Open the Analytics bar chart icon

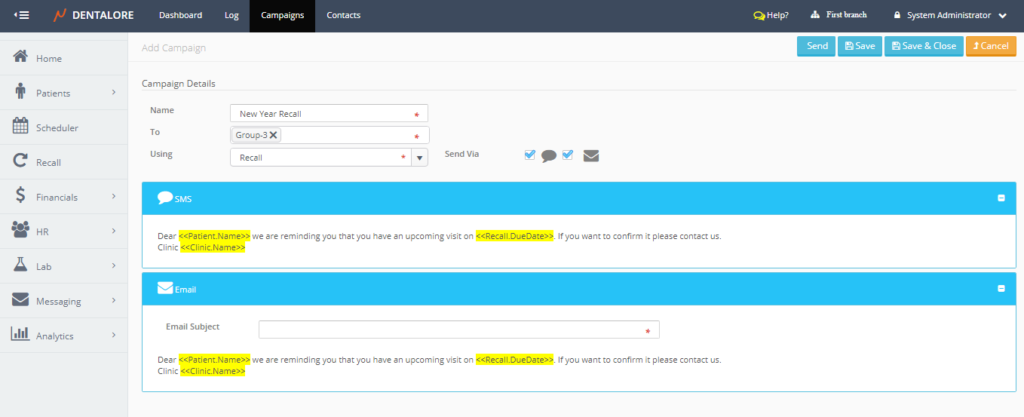click(x=19, y=335)
